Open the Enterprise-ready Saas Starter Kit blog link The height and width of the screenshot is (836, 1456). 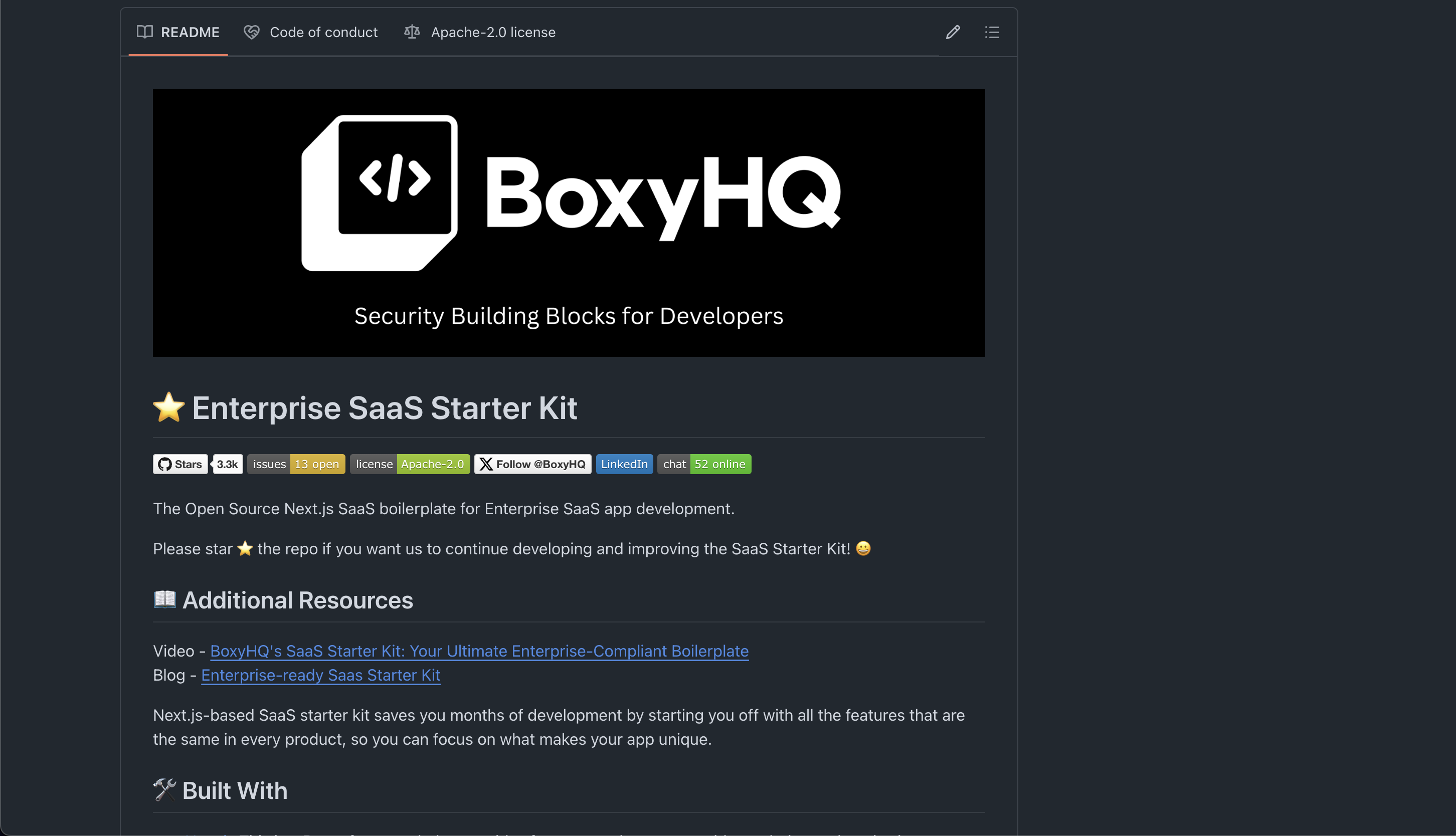[320, 675]
